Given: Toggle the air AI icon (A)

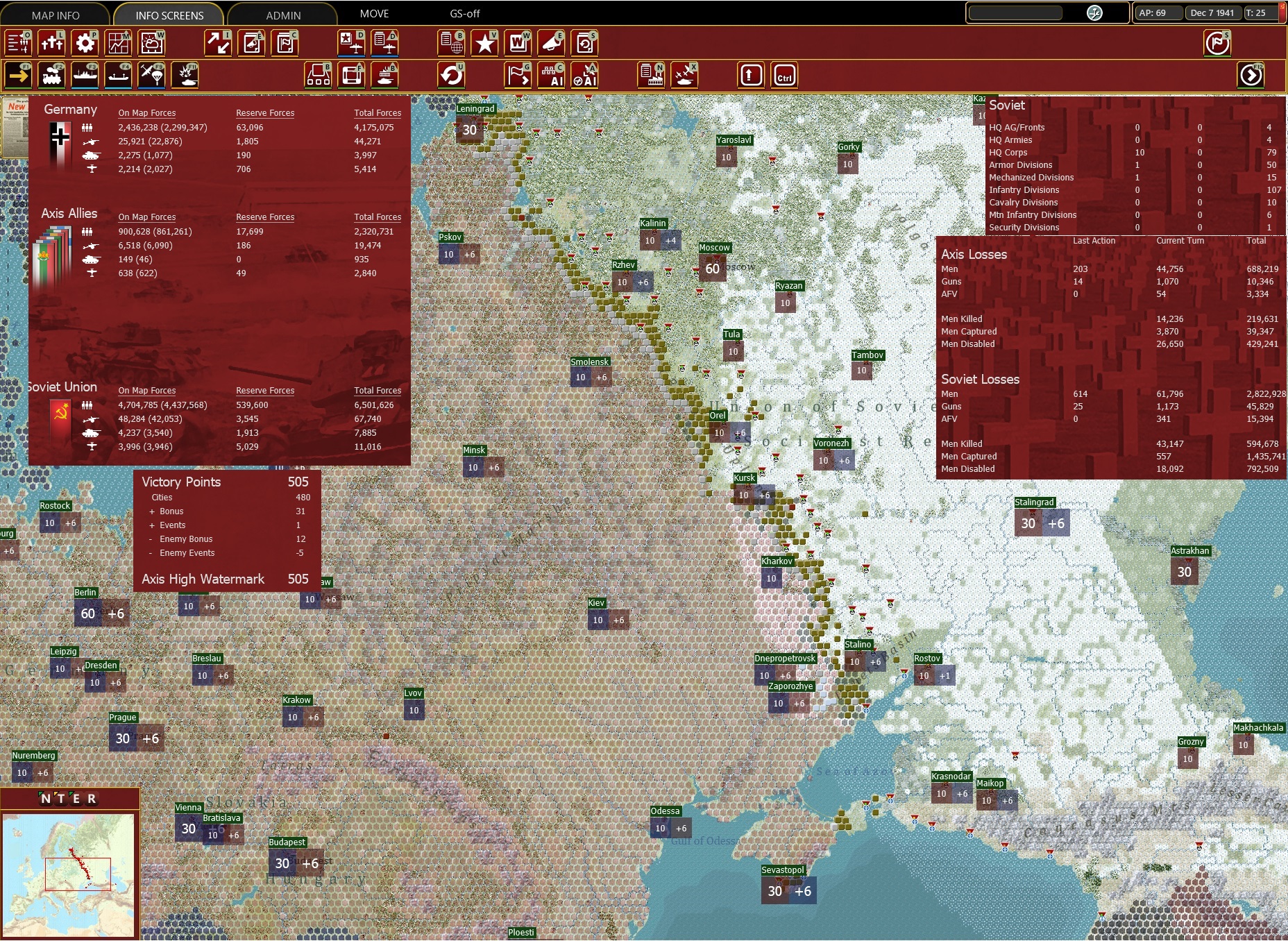Looking at the screenshot, I should (x=585, y=75).
